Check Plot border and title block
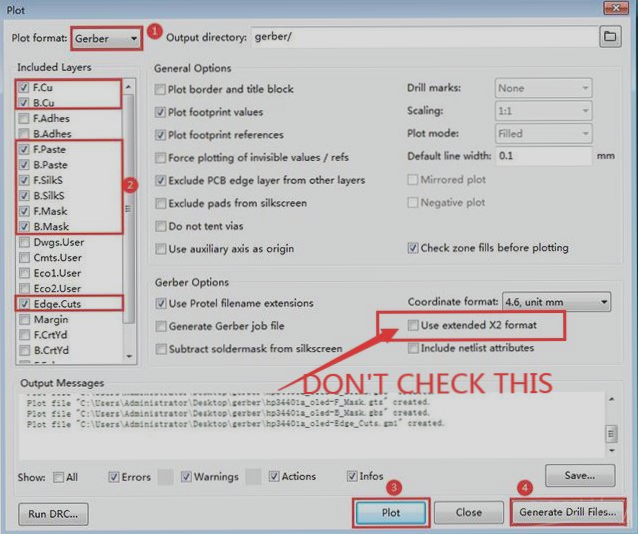The width and height of the screenshot is (638, 534). 161,89
